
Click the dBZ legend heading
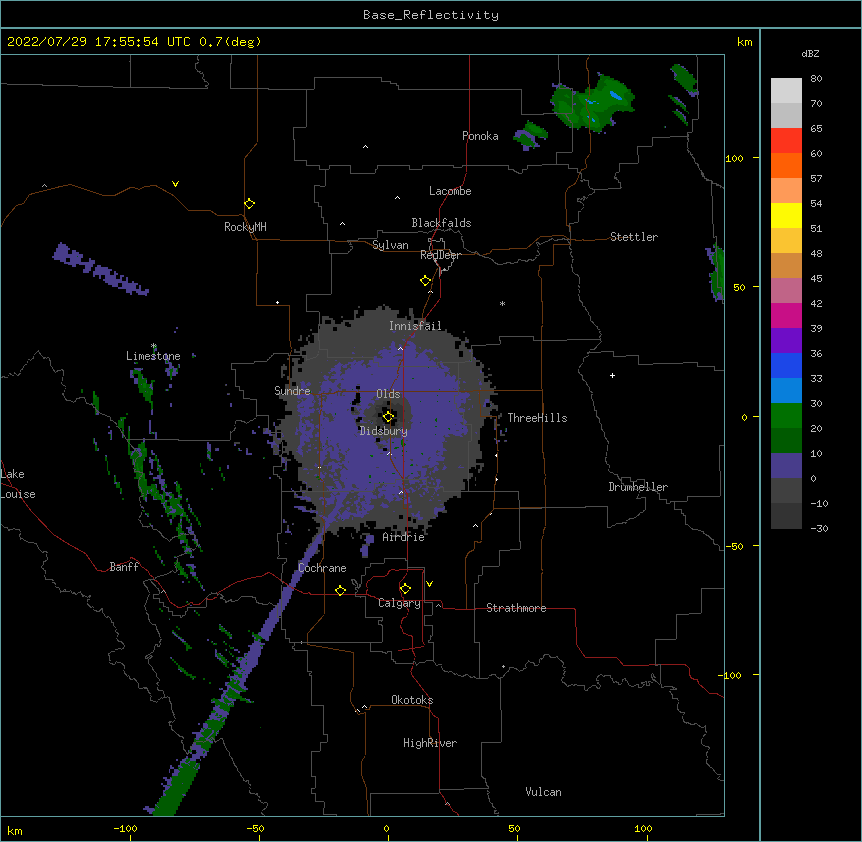coord(810,53)
